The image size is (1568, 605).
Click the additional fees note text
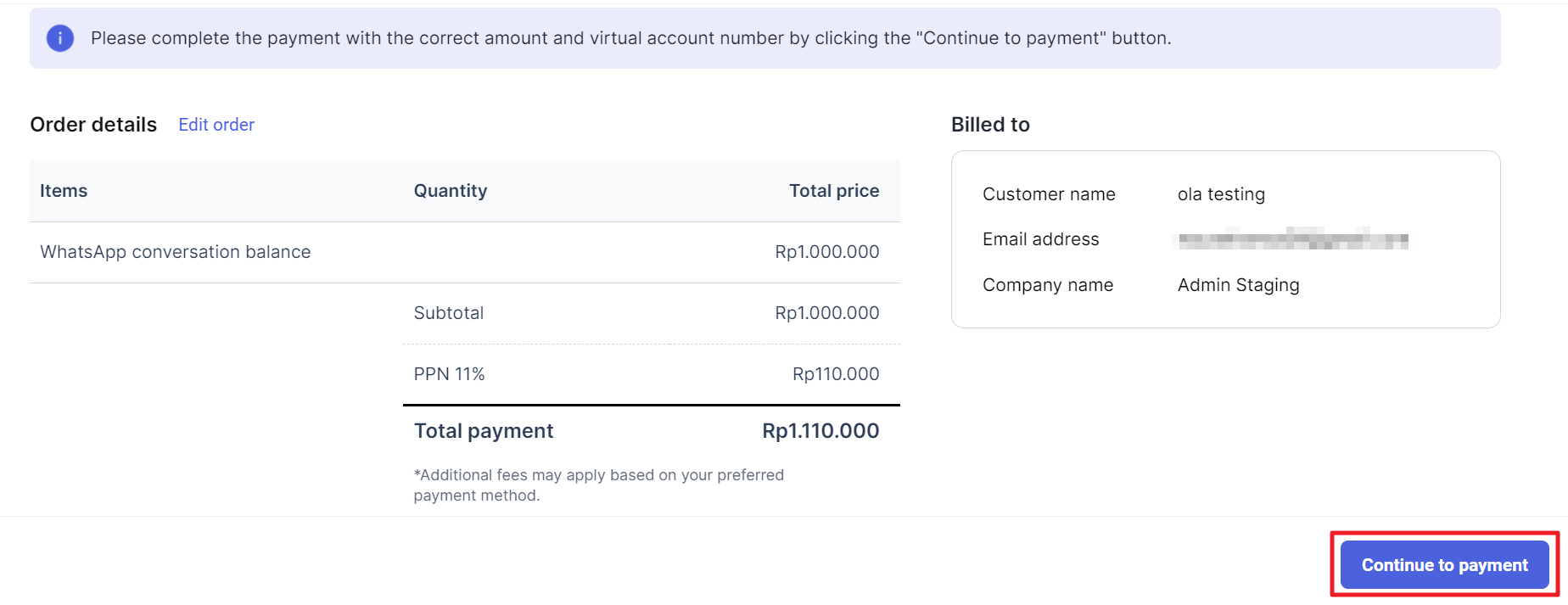(598, 485)
